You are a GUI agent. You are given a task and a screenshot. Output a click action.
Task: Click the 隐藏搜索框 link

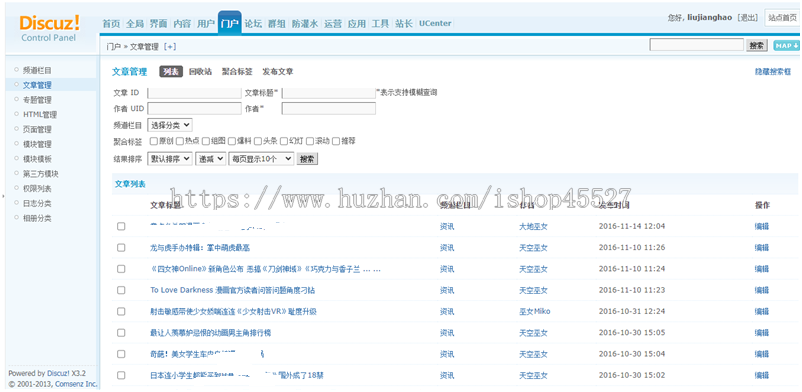point(773,72)
